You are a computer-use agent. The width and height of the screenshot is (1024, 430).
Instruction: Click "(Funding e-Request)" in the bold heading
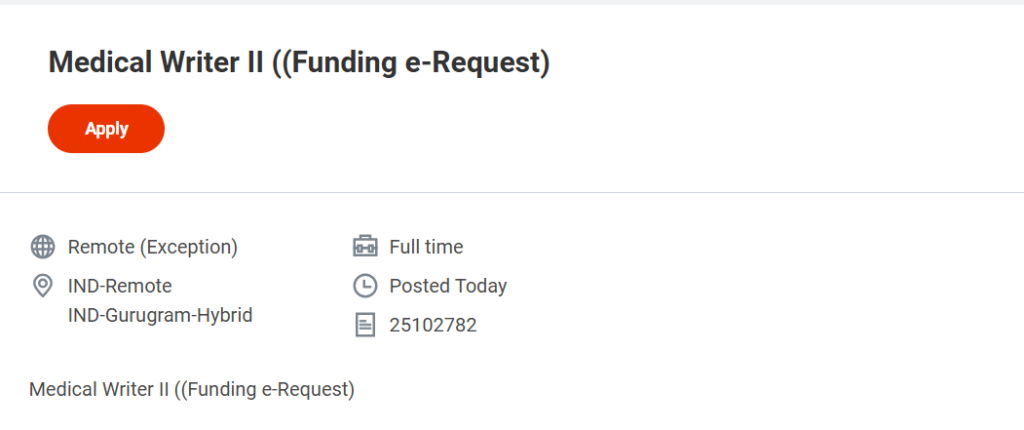pos(416,63)
